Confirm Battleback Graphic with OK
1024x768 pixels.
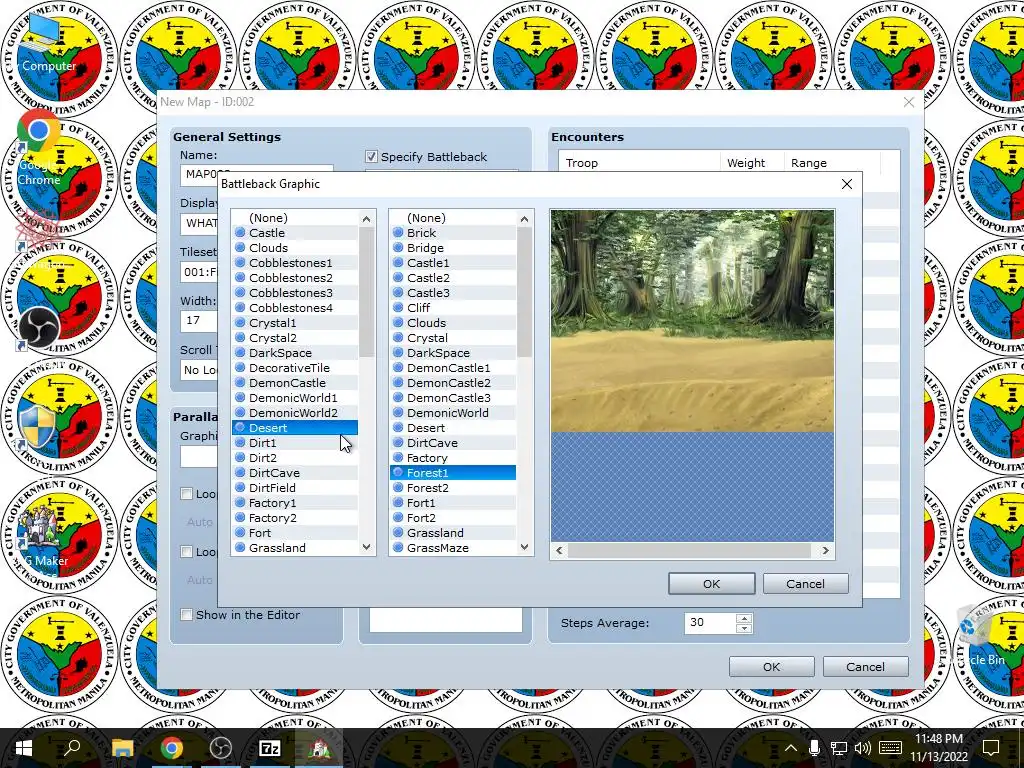click(711, 584)
